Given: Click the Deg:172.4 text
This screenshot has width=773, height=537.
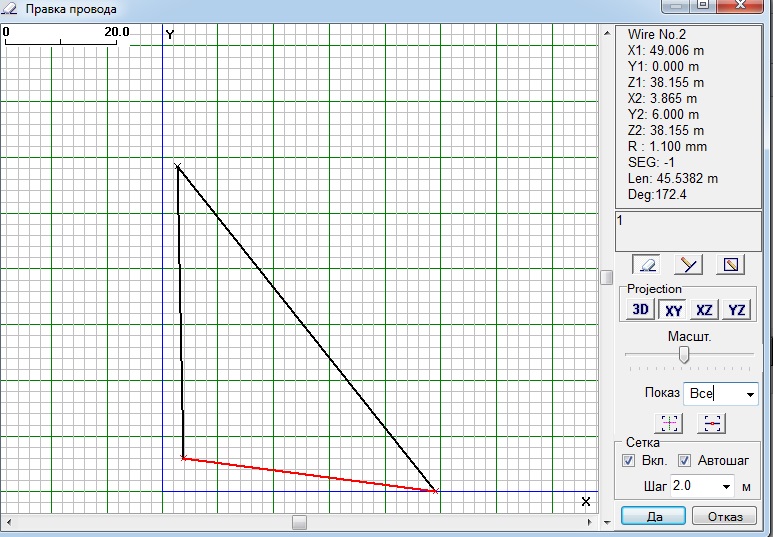Looking at the screenshot, I should (x=657, y=194).
